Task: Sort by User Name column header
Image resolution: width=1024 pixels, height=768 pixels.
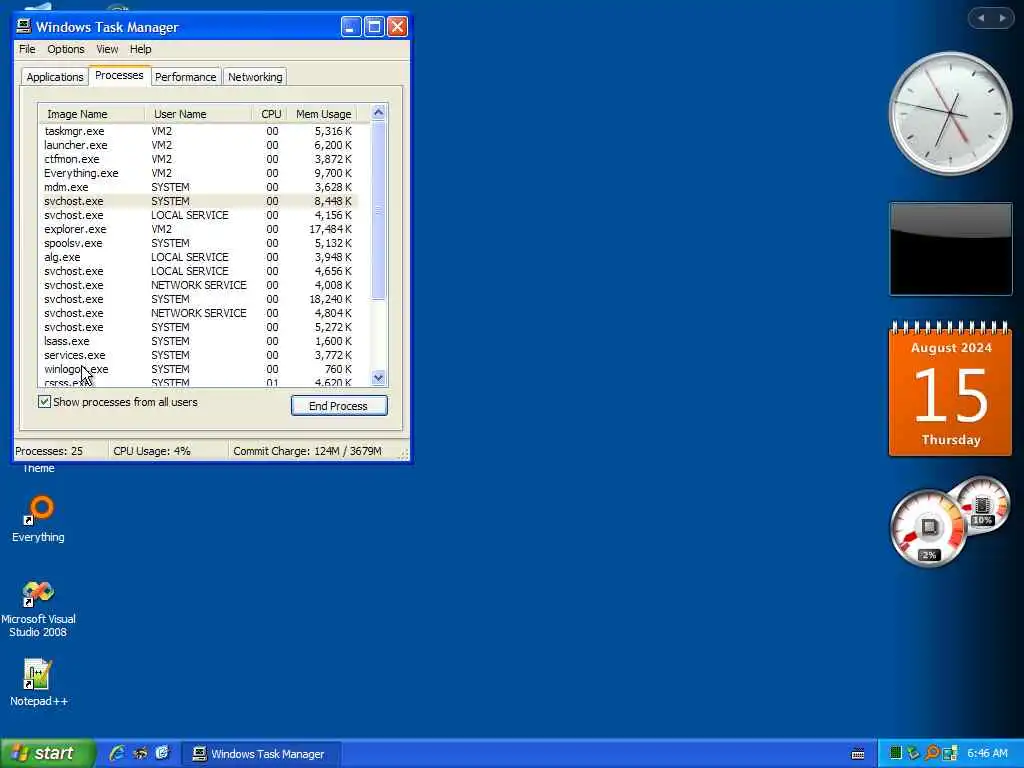Action: (198, 114)
